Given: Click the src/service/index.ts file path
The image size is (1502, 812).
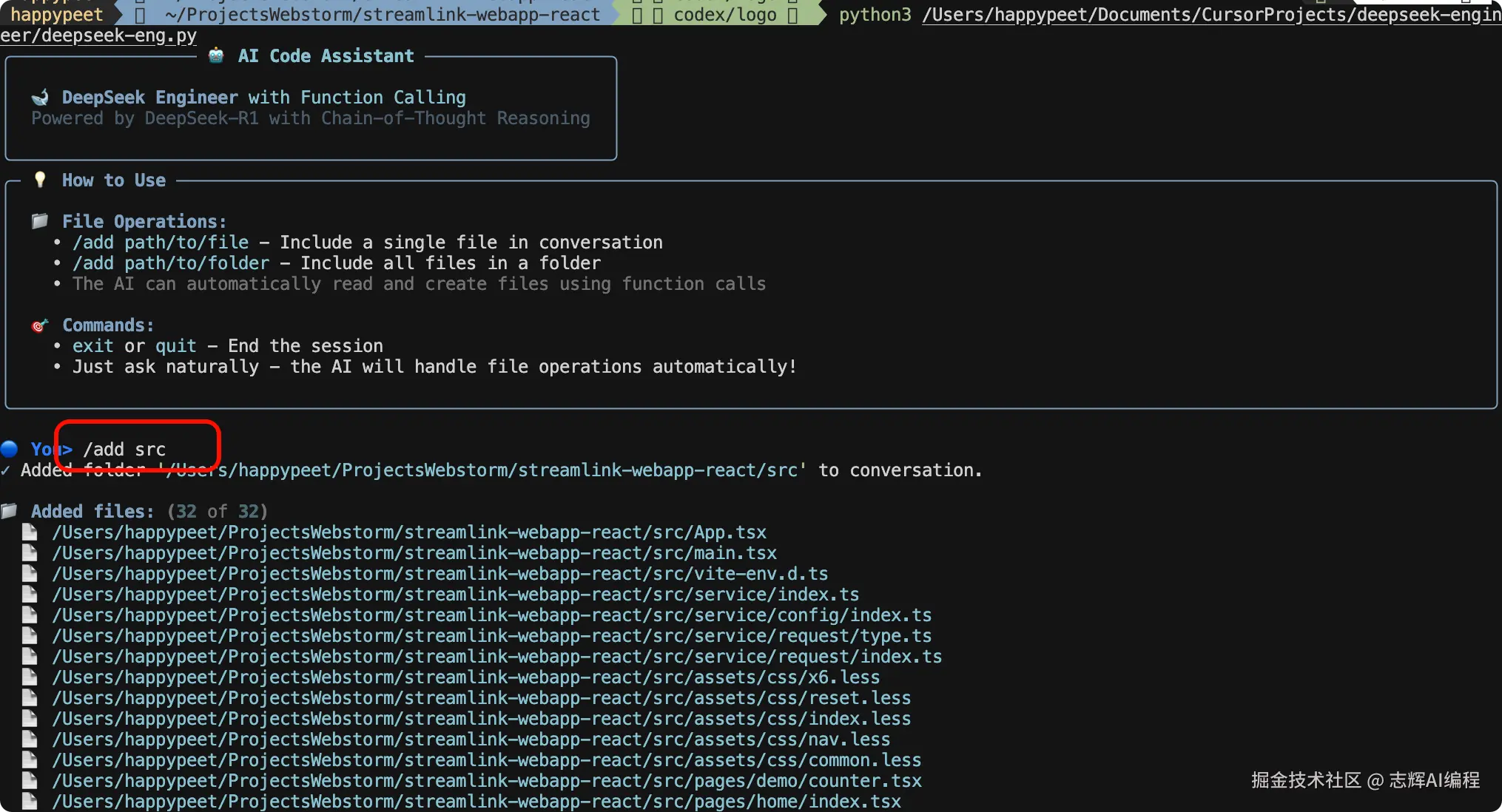Looking at the screenshot, I should [455, 595].
